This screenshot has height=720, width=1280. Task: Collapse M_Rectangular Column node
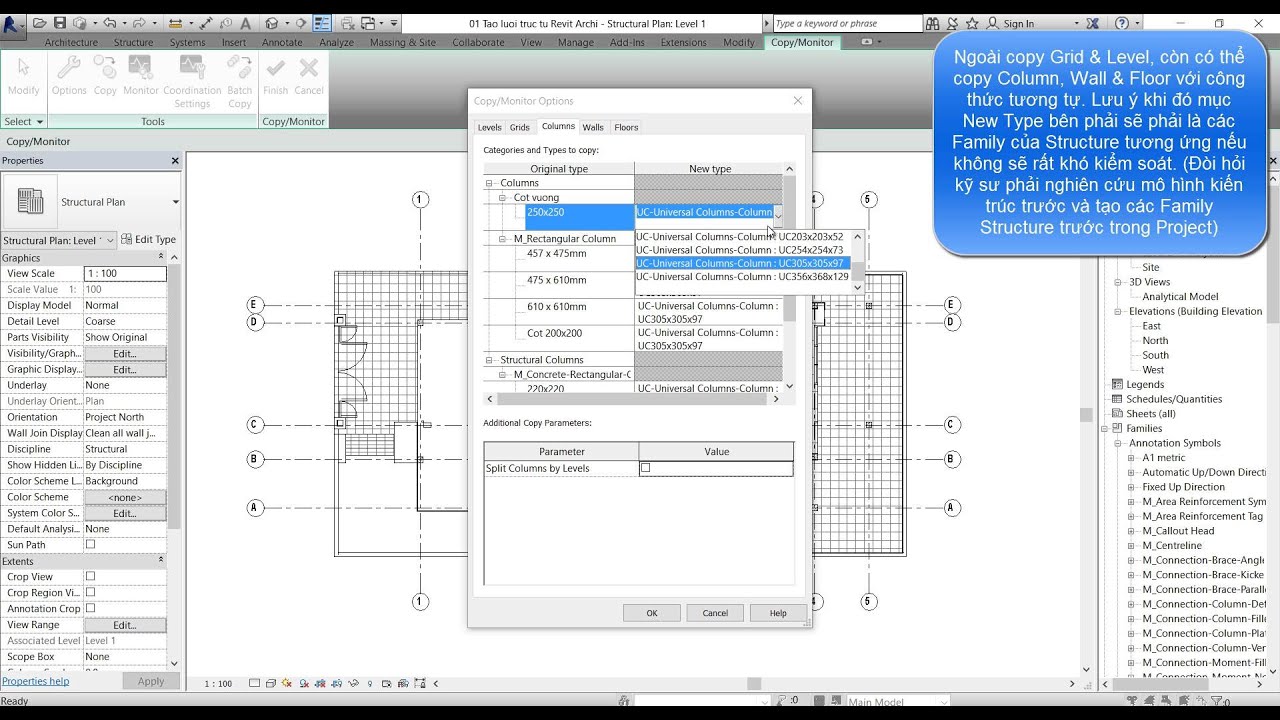(503, 239)
